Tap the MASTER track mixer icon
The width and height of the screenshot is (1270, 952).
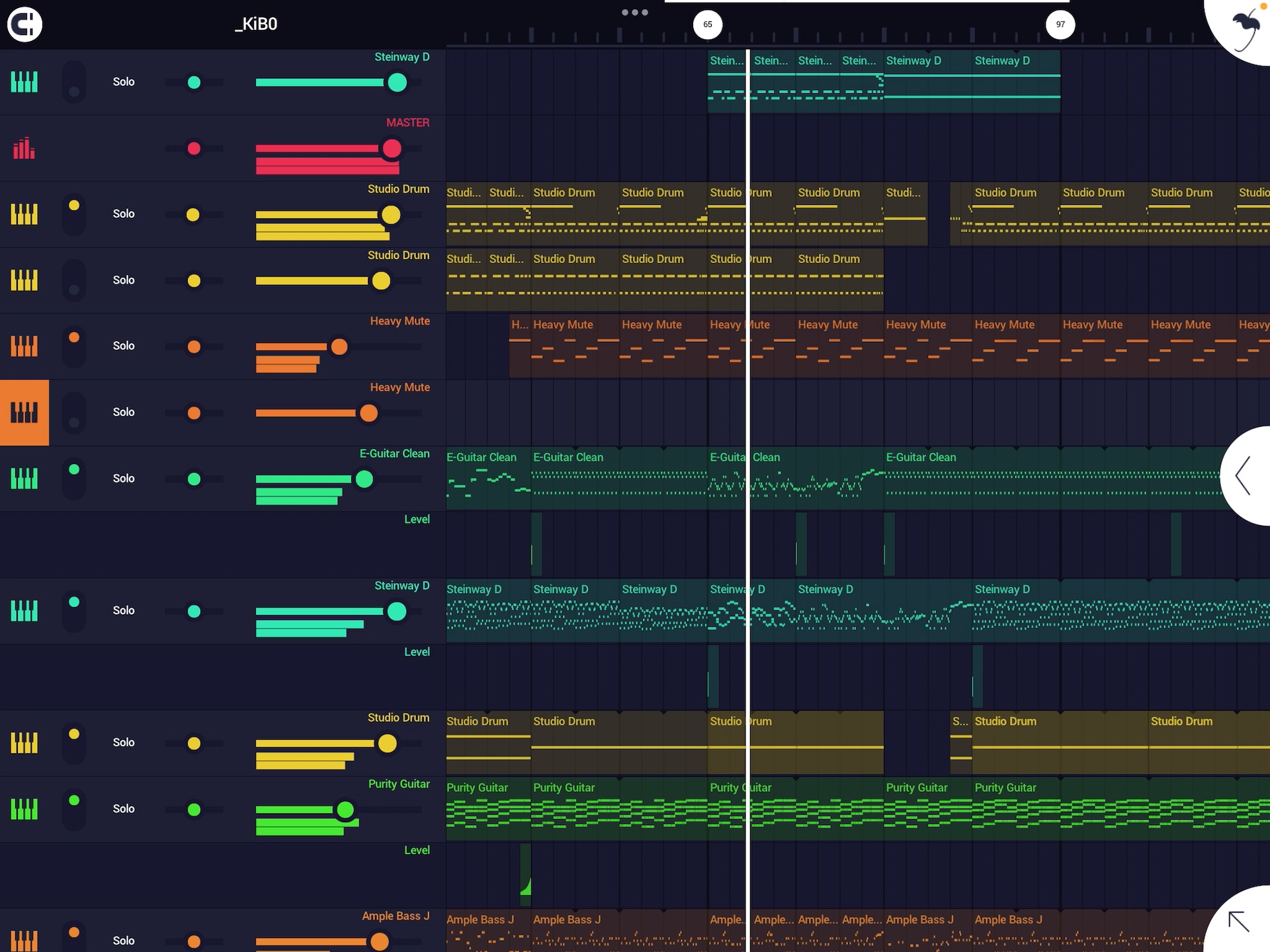tap(24, 148)
